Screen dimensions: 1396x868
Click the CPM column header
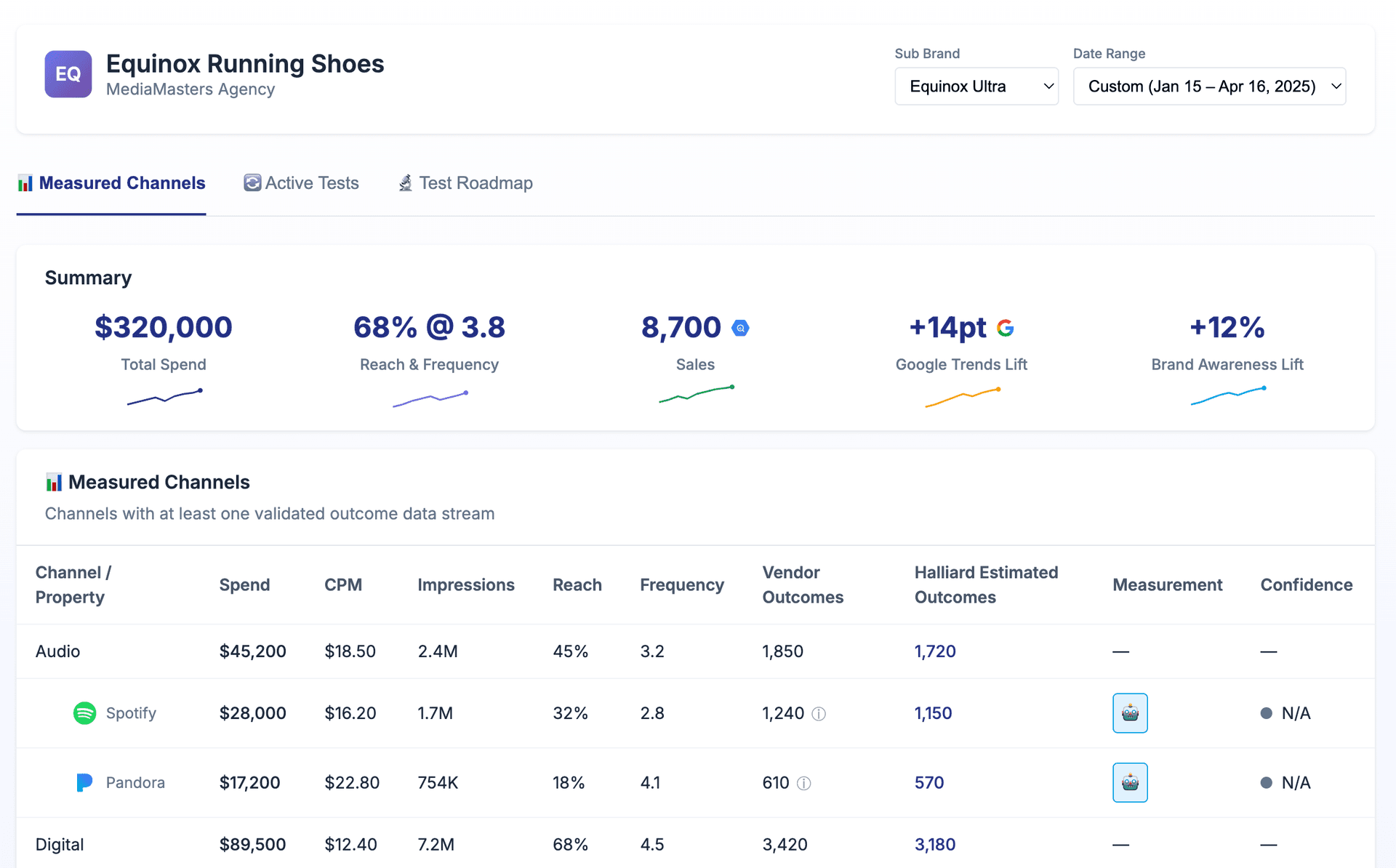click(x=343, y=585)
